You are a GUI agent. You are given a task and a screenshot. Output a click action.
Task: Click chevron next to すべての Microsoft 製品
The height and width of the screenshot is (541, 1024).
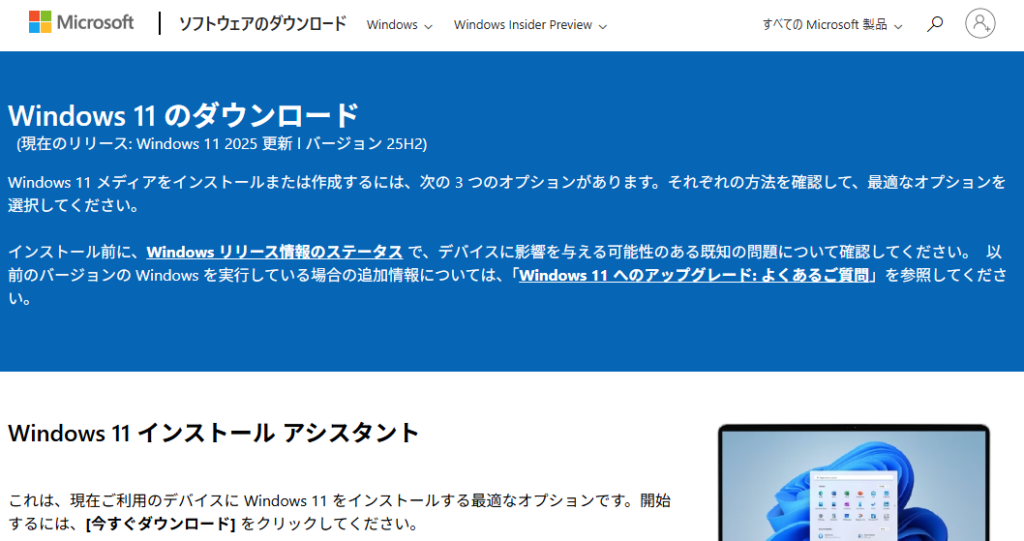point(898,26)
